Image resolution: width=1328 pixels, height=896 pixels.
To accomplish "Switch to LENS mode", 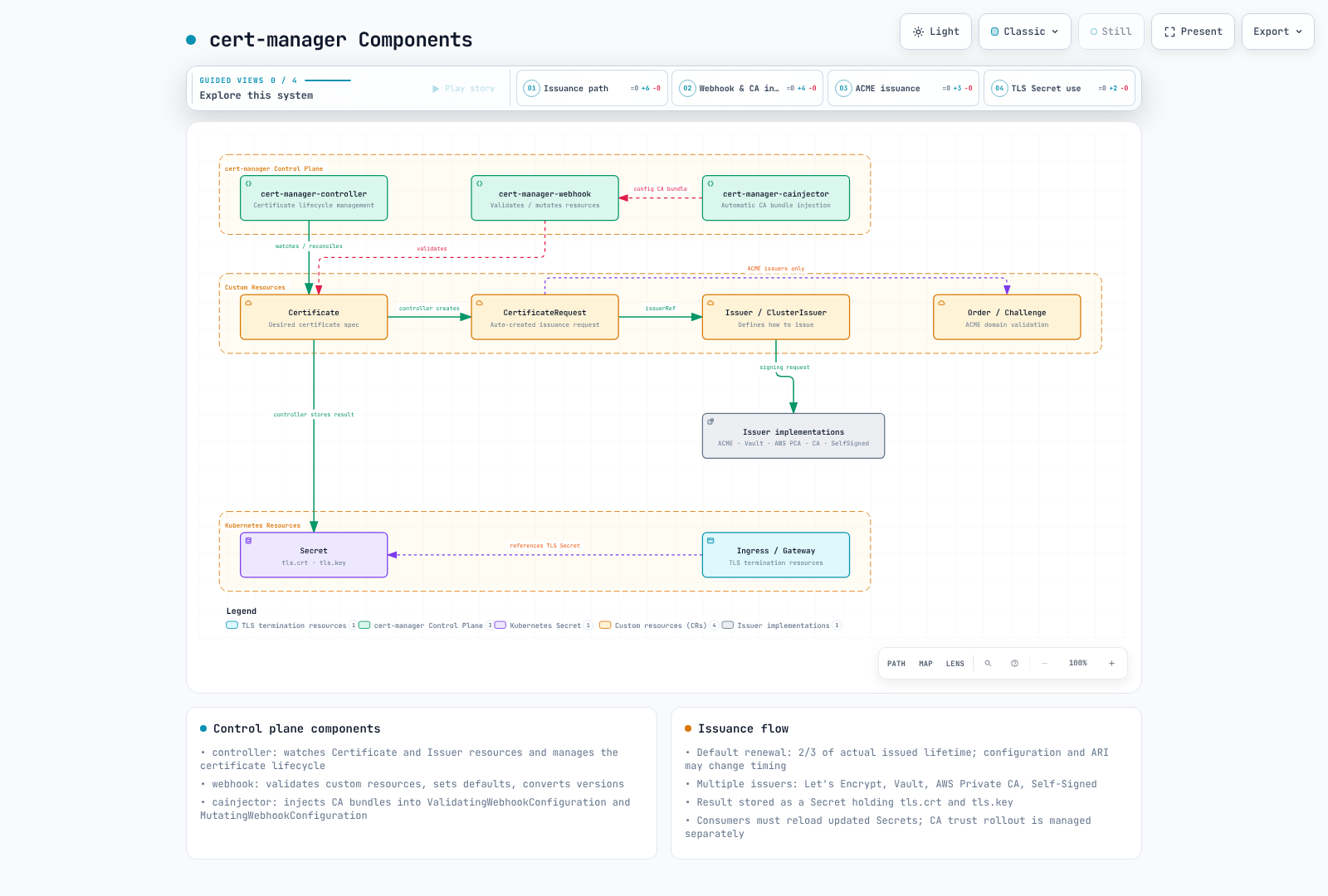I will (955, 664).
